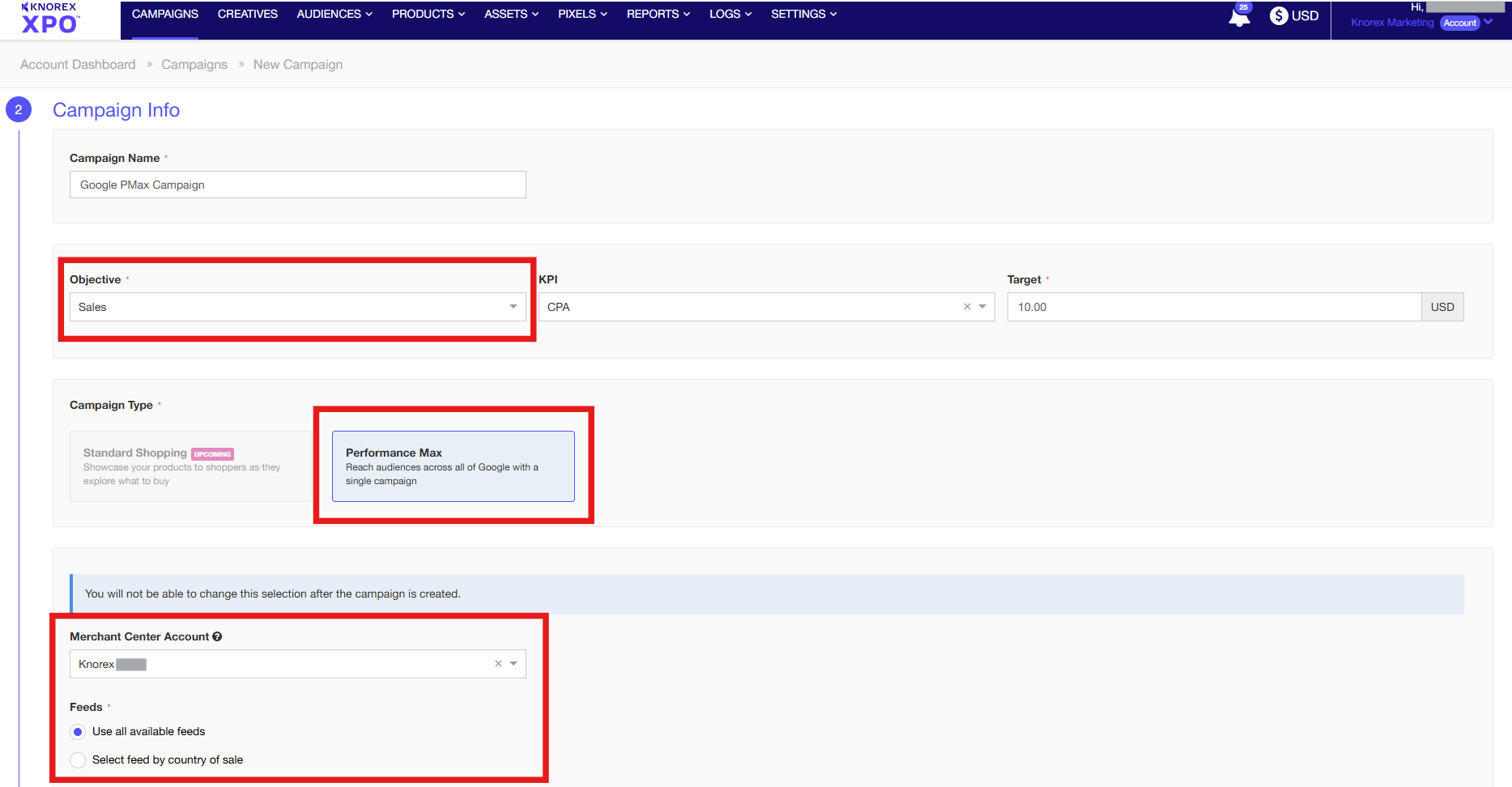
Task: Click Merchant Center Account help icon
Action: pyautogui.click(x=217, y=636)
